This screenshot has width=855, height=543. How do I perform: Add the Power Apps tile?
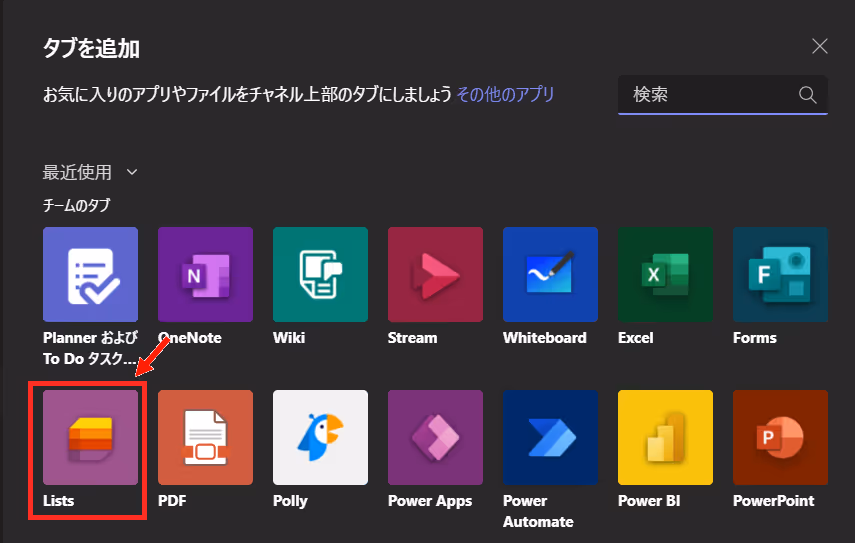[435, 437]
